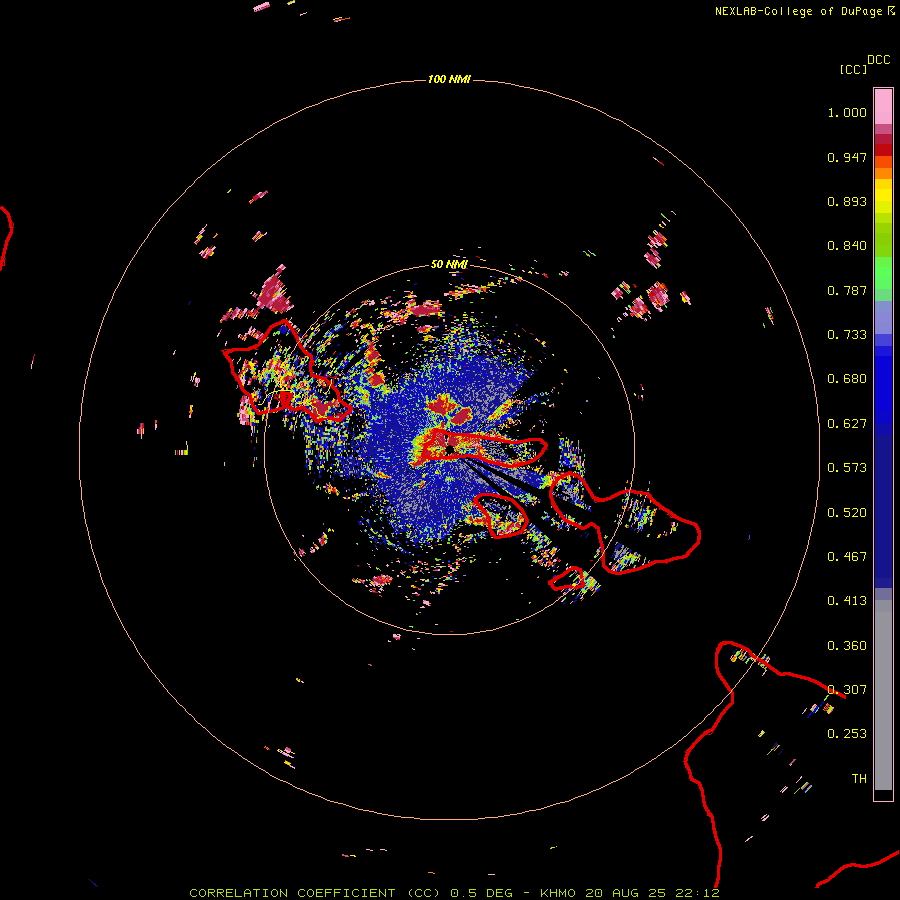Click the 0.947 color scale value
This screenshot has height=900, width=900.
pyautogui.click(x=847, y=157)
